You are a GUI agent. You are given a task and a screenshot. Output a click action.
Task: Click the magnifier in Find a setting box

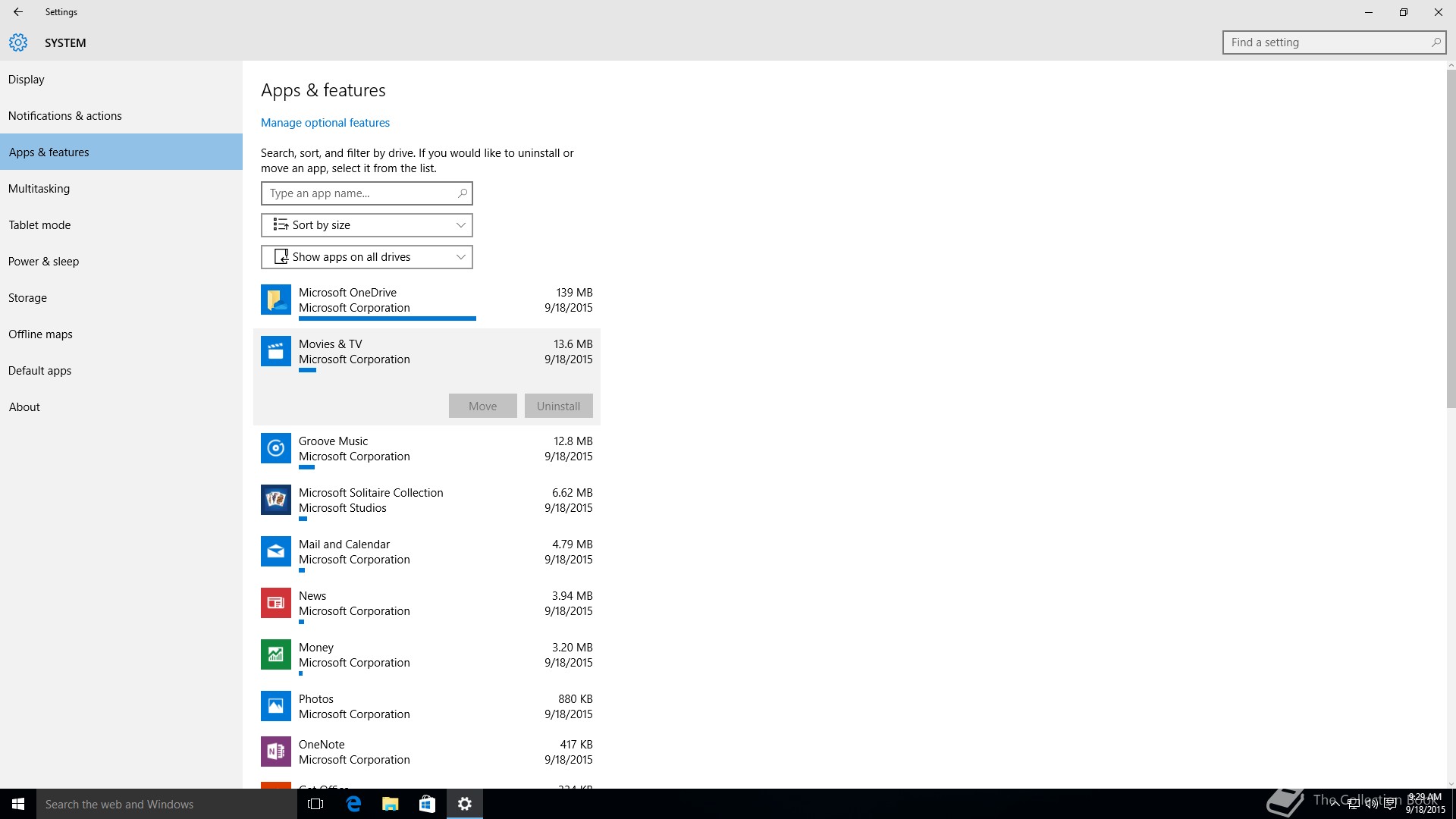1436,42
